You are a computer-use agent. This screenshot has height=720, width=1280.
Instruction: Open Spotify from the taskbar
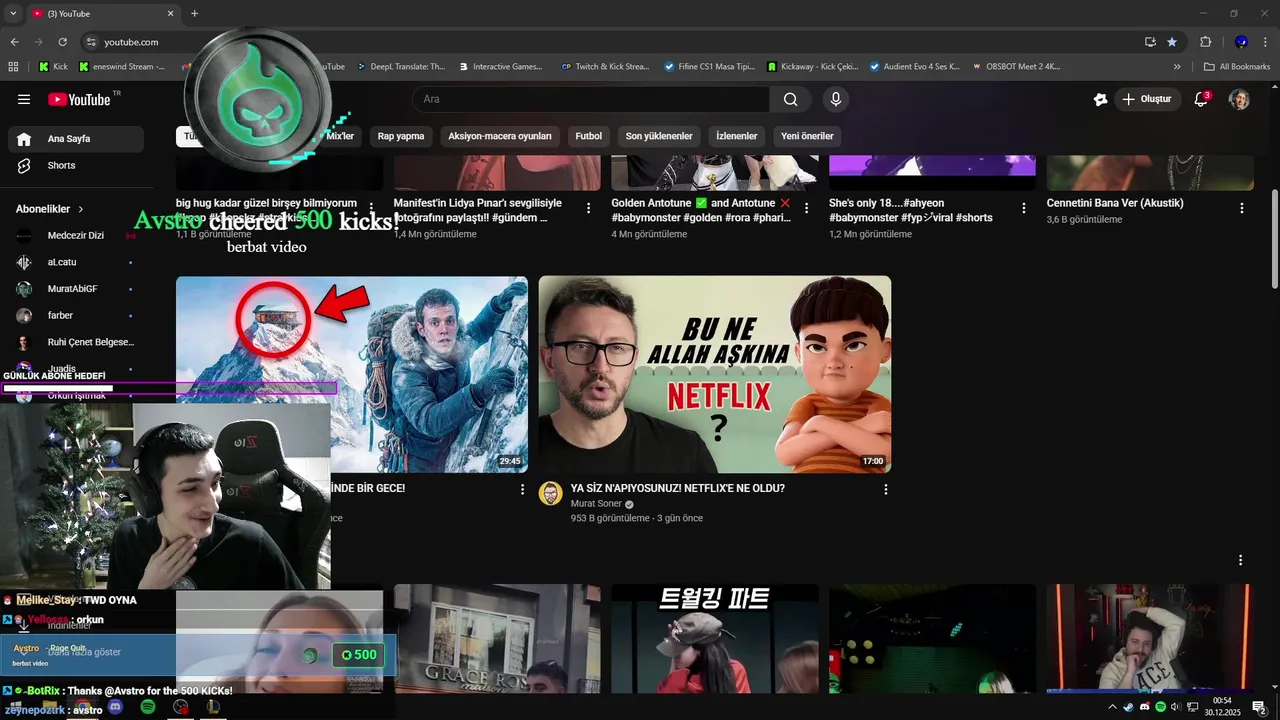click(x=148, y=707)
